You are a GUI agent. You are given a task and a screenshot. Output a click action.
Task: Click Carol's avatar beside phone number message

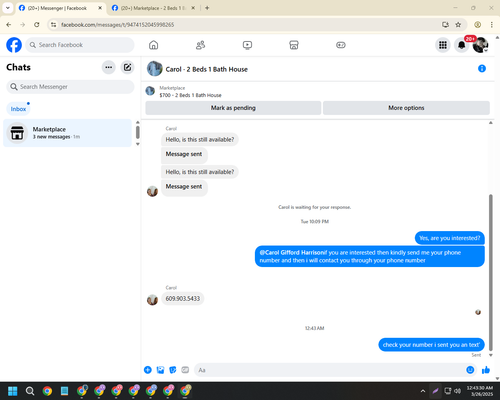[x=152, y=300]
